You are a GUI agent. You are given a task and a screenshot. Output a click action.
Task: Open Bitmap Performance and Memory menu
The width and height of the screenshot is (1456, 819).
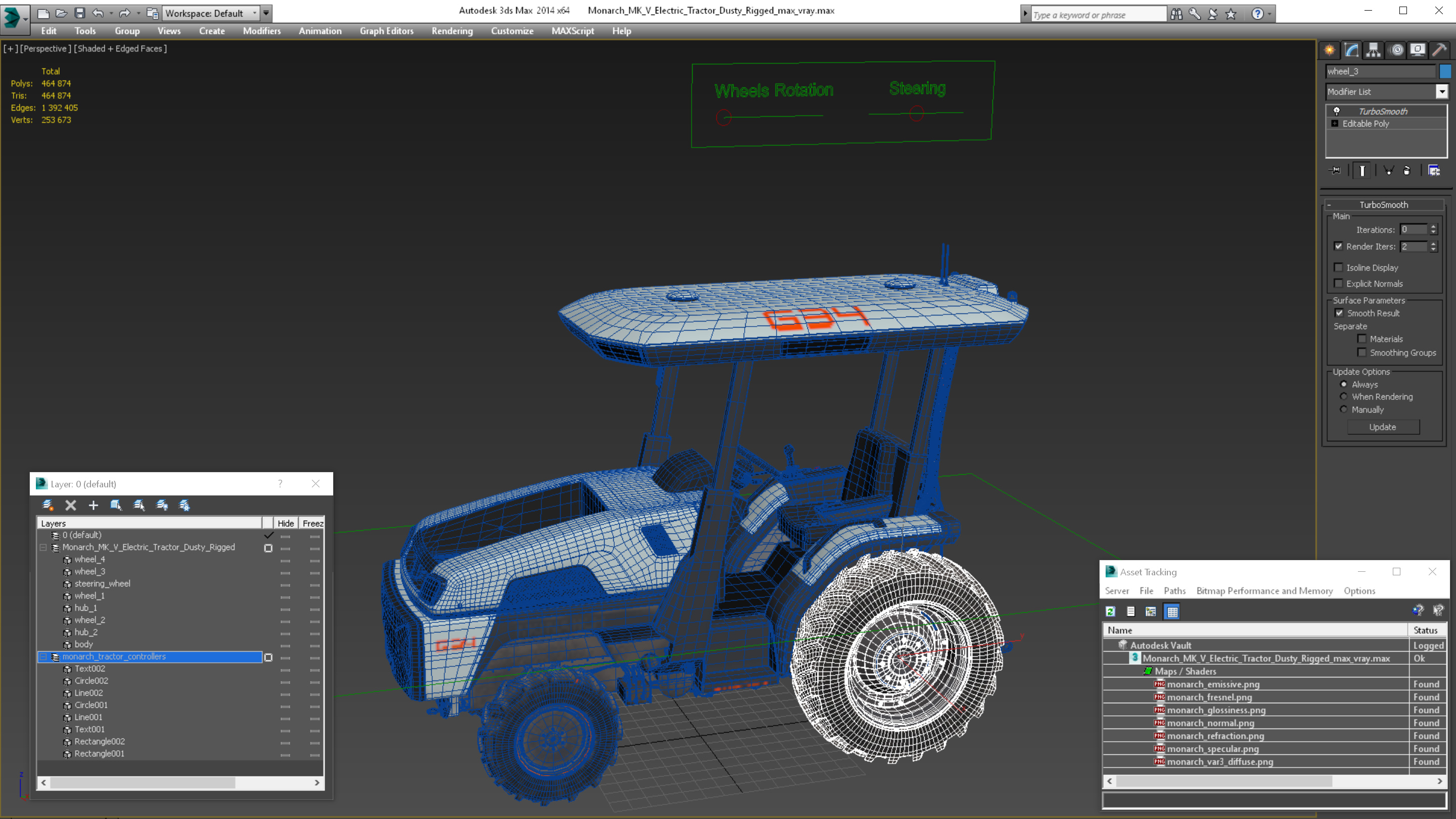(x=1264, y=590)
